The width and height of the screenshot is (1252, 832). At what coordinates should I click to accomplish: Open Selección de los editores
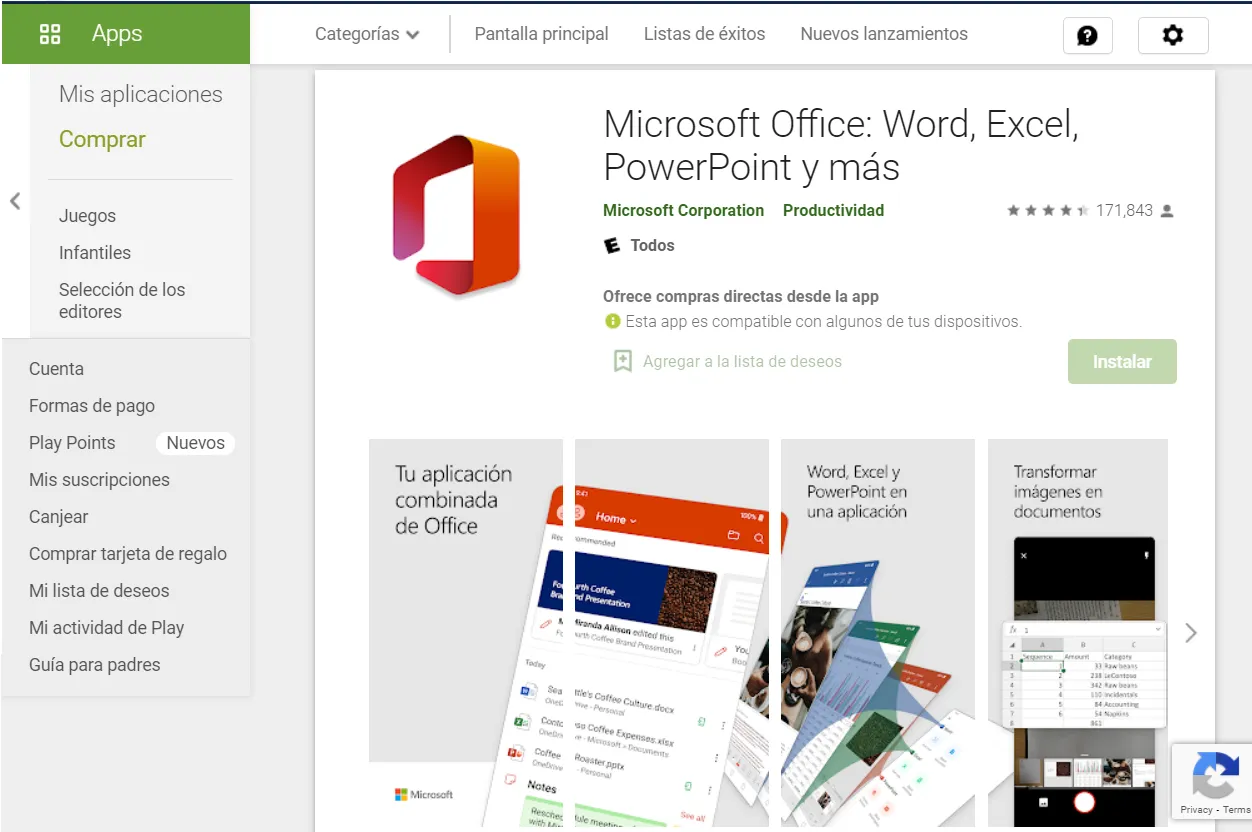pos(122,300)
